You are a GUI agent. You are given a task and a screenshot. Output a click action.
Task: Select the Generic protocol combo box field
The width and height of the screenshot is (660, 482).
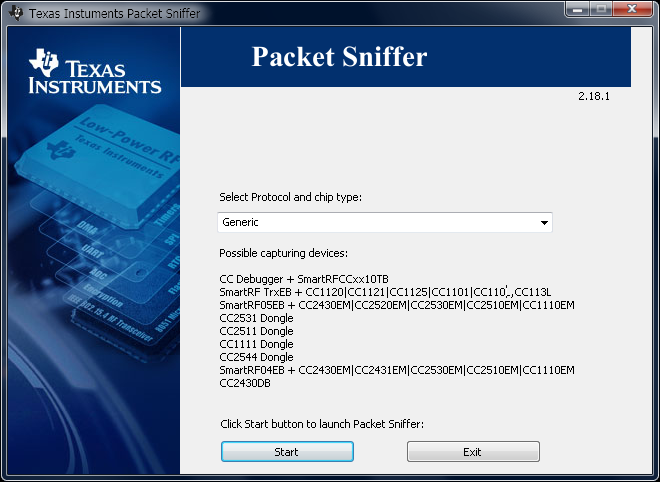(375, 223)
